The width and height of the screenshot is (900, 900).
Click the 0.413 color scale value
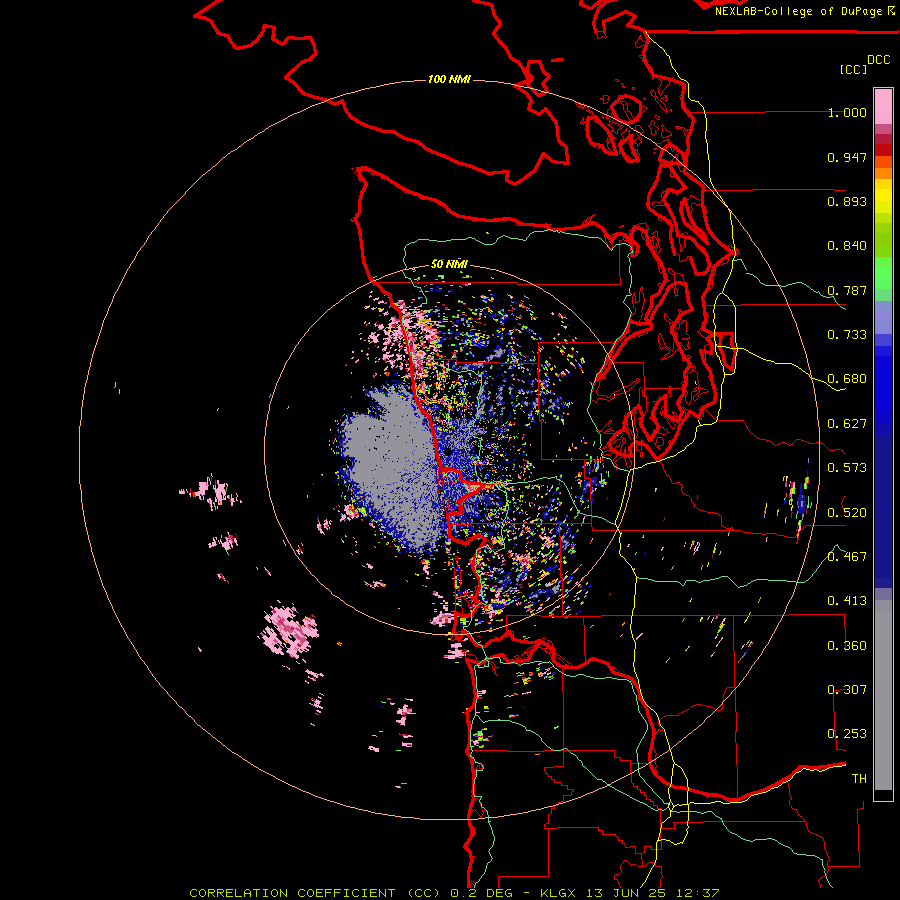click(847, 601)
